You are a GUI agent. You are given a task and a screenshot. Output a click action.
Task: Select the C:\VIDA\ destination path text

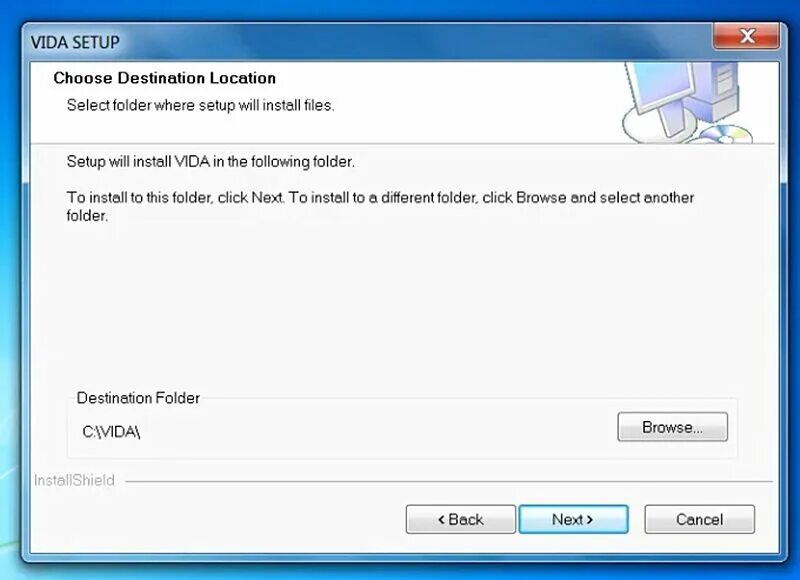click(x=111, y=432)
